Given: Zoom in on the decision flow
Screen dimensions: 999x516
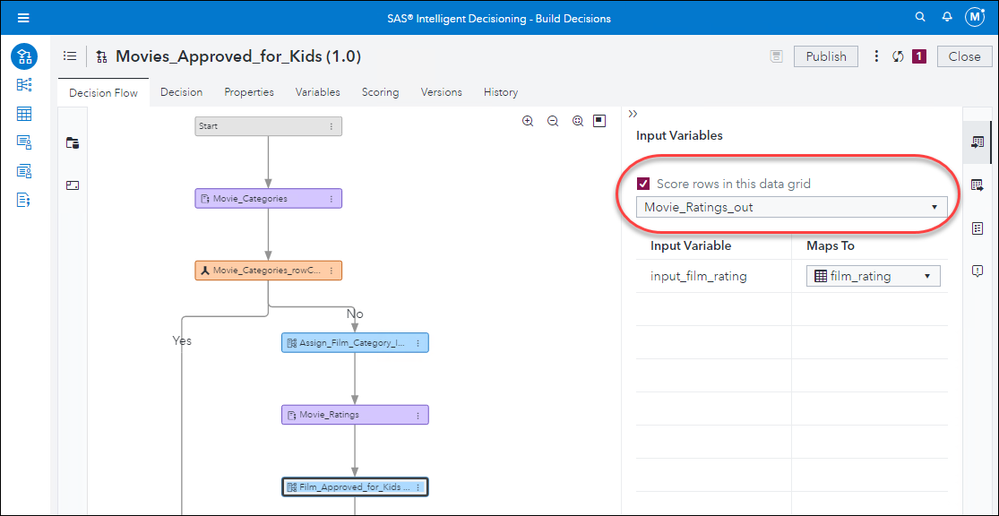Looking at the screenshot, I should click(528, 121).
